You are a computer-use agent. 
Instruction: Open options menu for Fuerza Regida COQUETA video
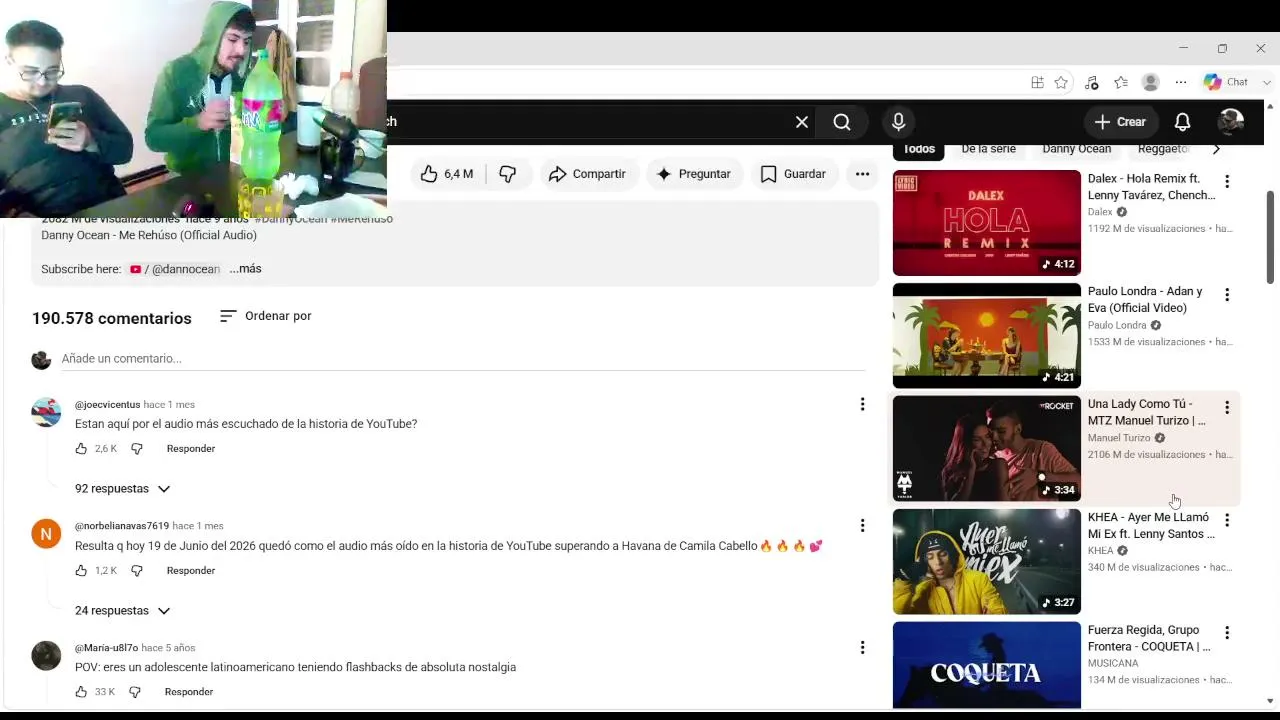point(1227,633)
